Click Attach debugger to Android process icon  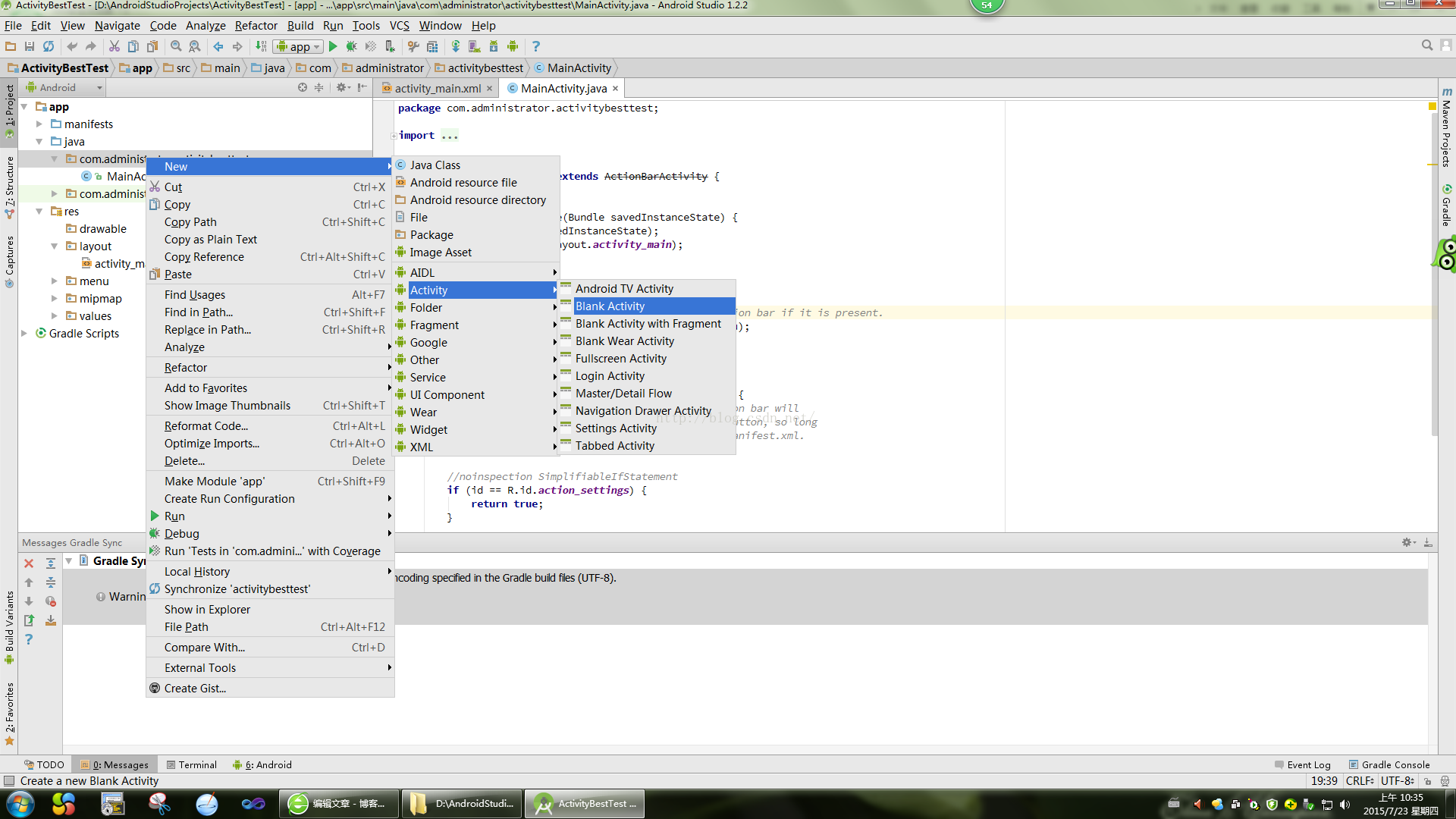pyautogui.click(x=390, y=46)
